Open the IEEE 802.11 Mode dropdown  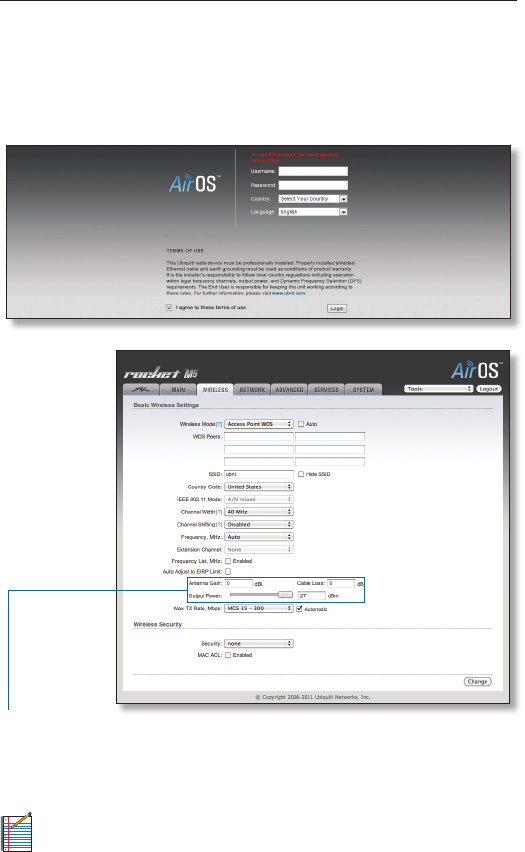click(x=259, y=499)
